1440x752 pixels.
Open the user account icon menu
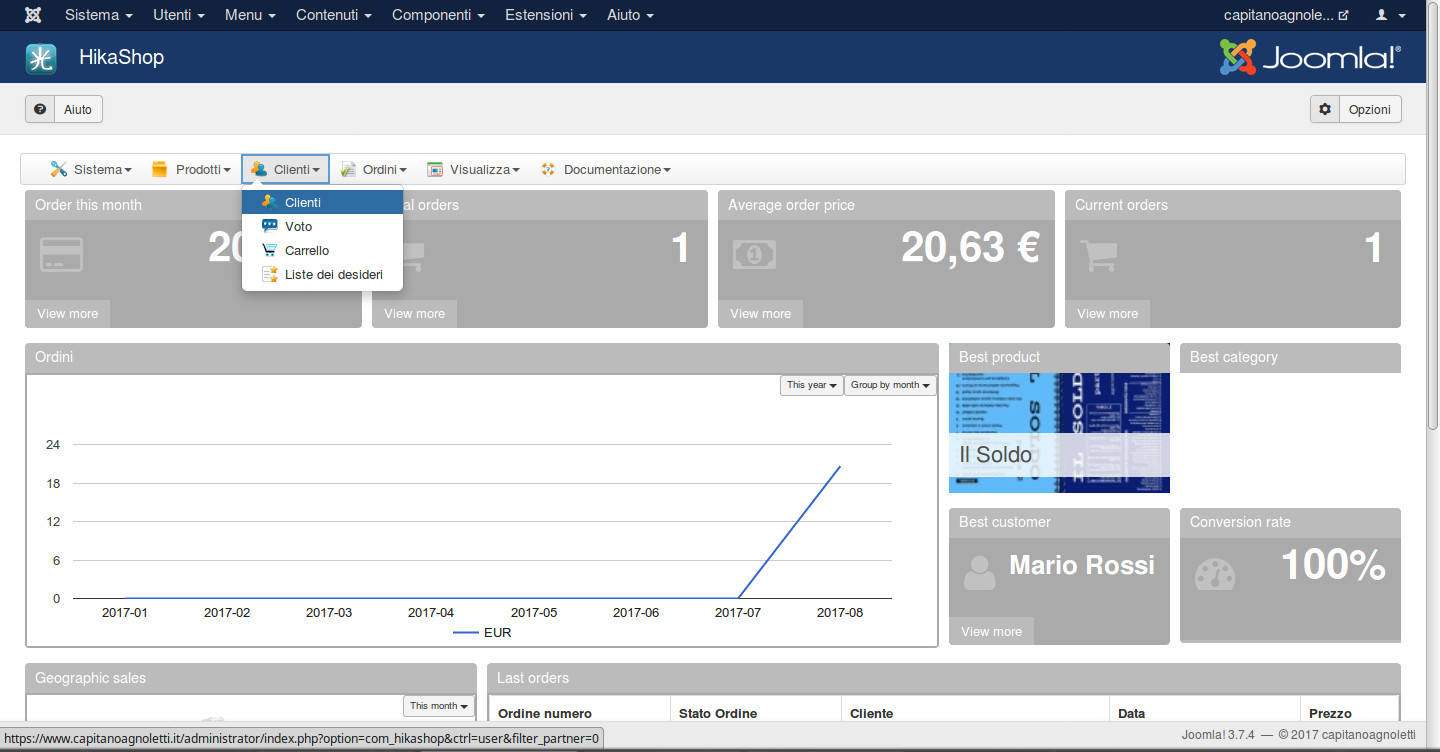1390,15
